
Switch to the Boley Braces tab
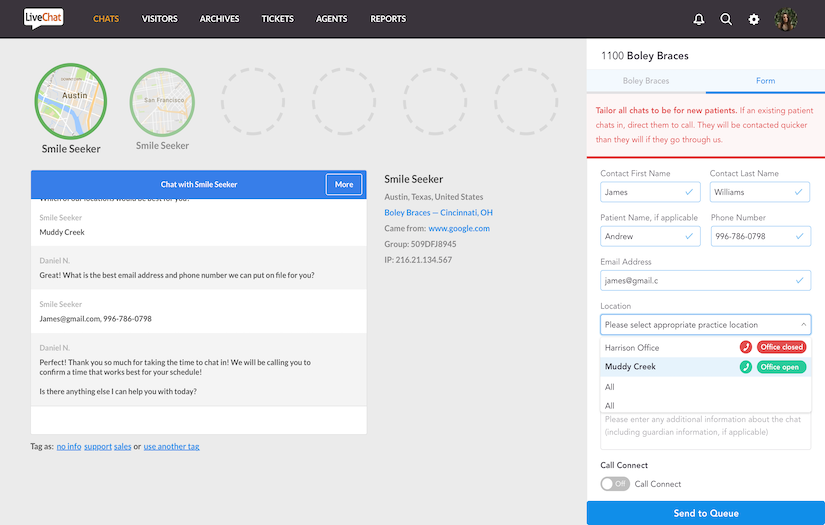(646, 81)
